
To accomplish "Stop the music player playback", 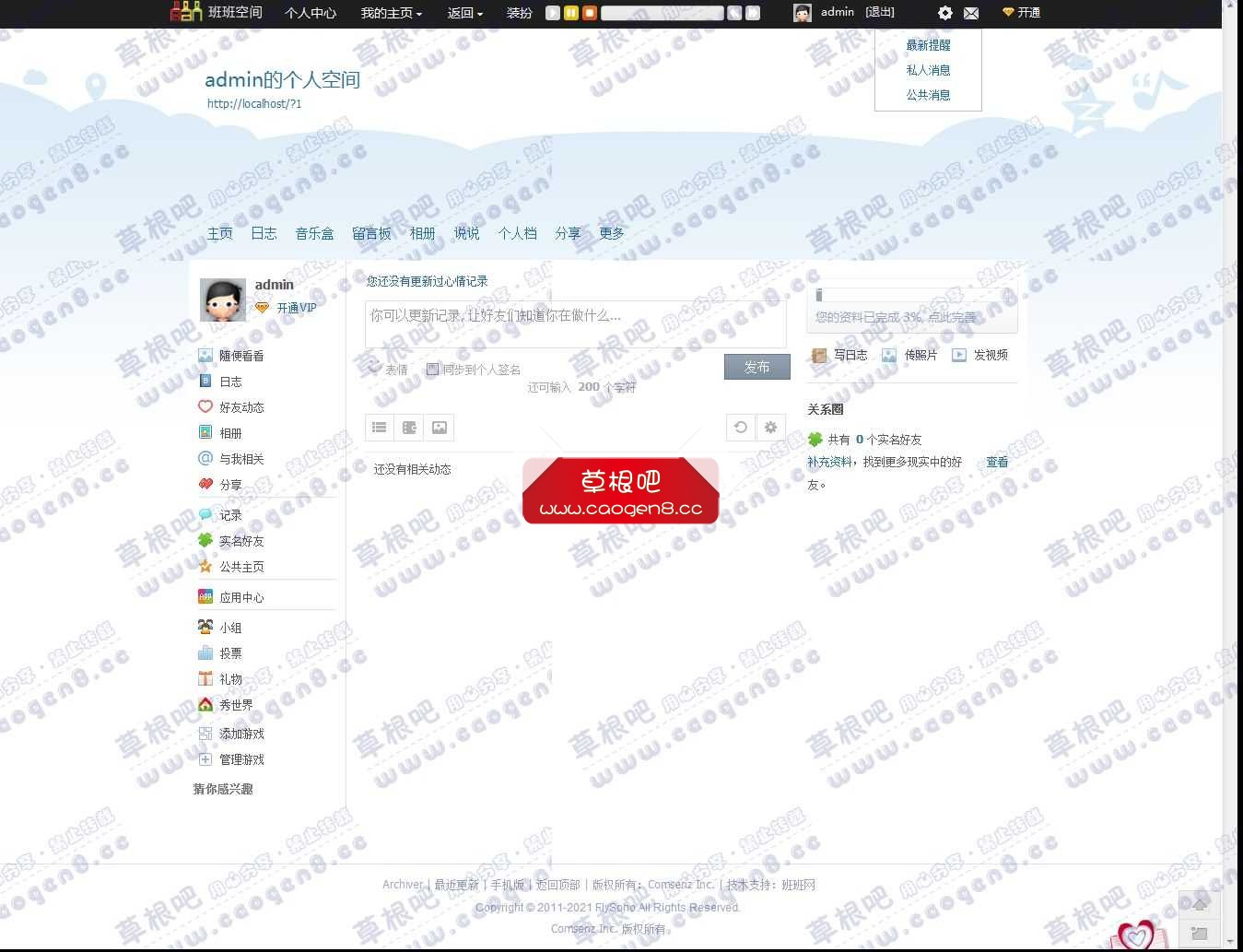I will coord(588,13).
